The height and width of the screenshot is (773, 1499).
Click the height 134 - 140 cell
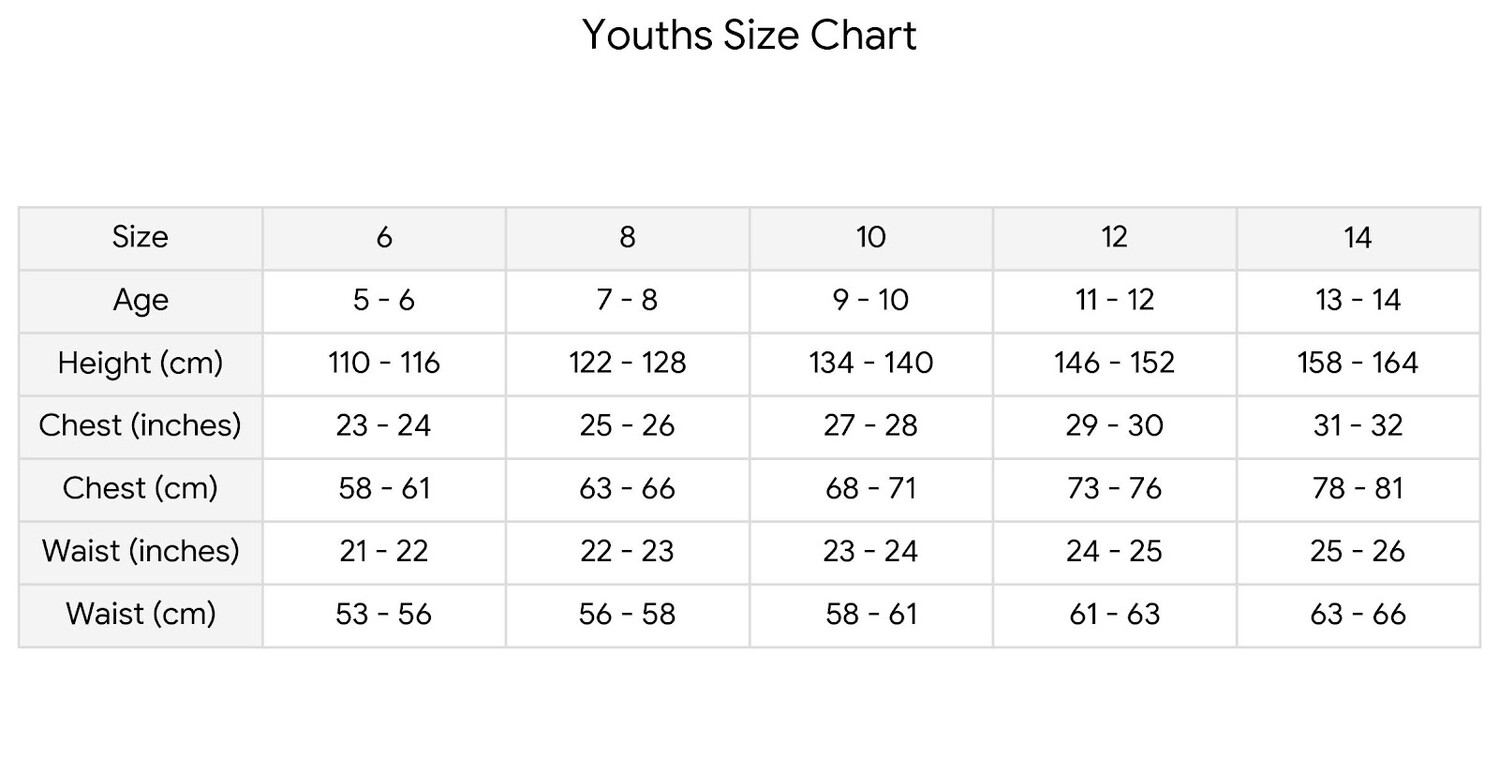870,362
